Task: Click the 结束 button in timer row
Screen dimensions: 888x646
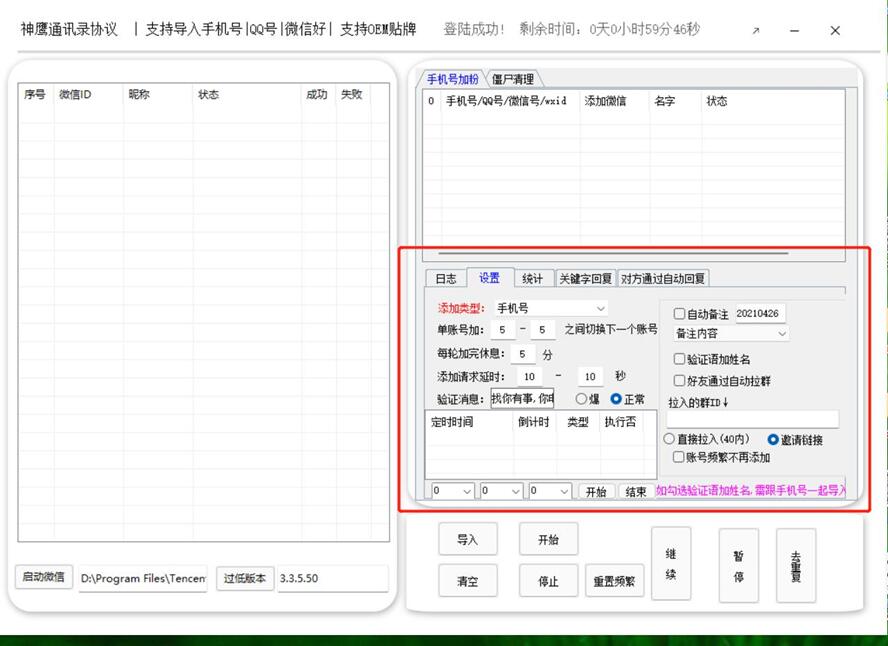Action: pyautogui.click(x=636, y=491)
